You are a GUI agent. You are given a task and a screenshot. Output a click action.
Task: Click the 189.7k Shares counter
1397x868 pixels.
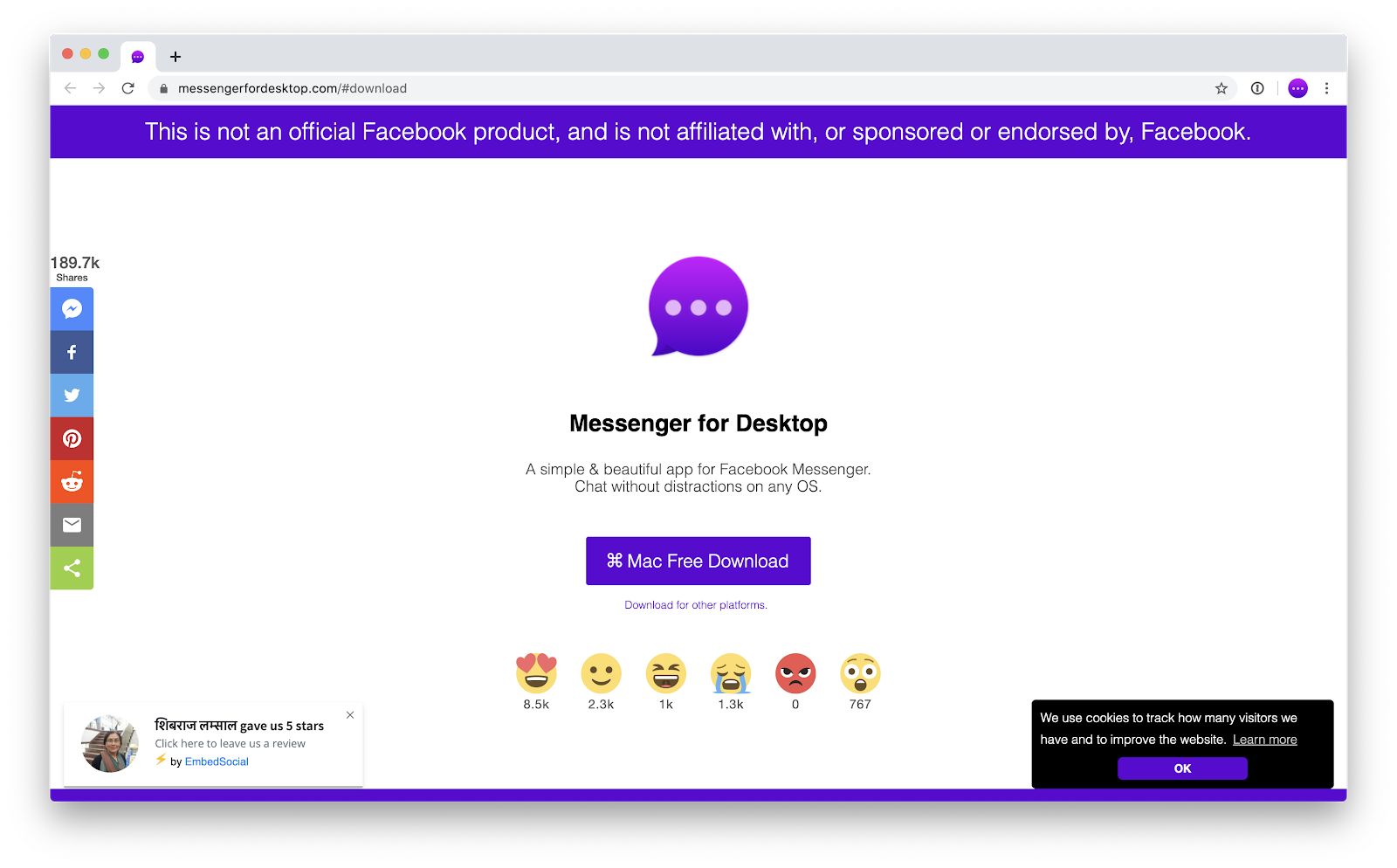(75, 268)
